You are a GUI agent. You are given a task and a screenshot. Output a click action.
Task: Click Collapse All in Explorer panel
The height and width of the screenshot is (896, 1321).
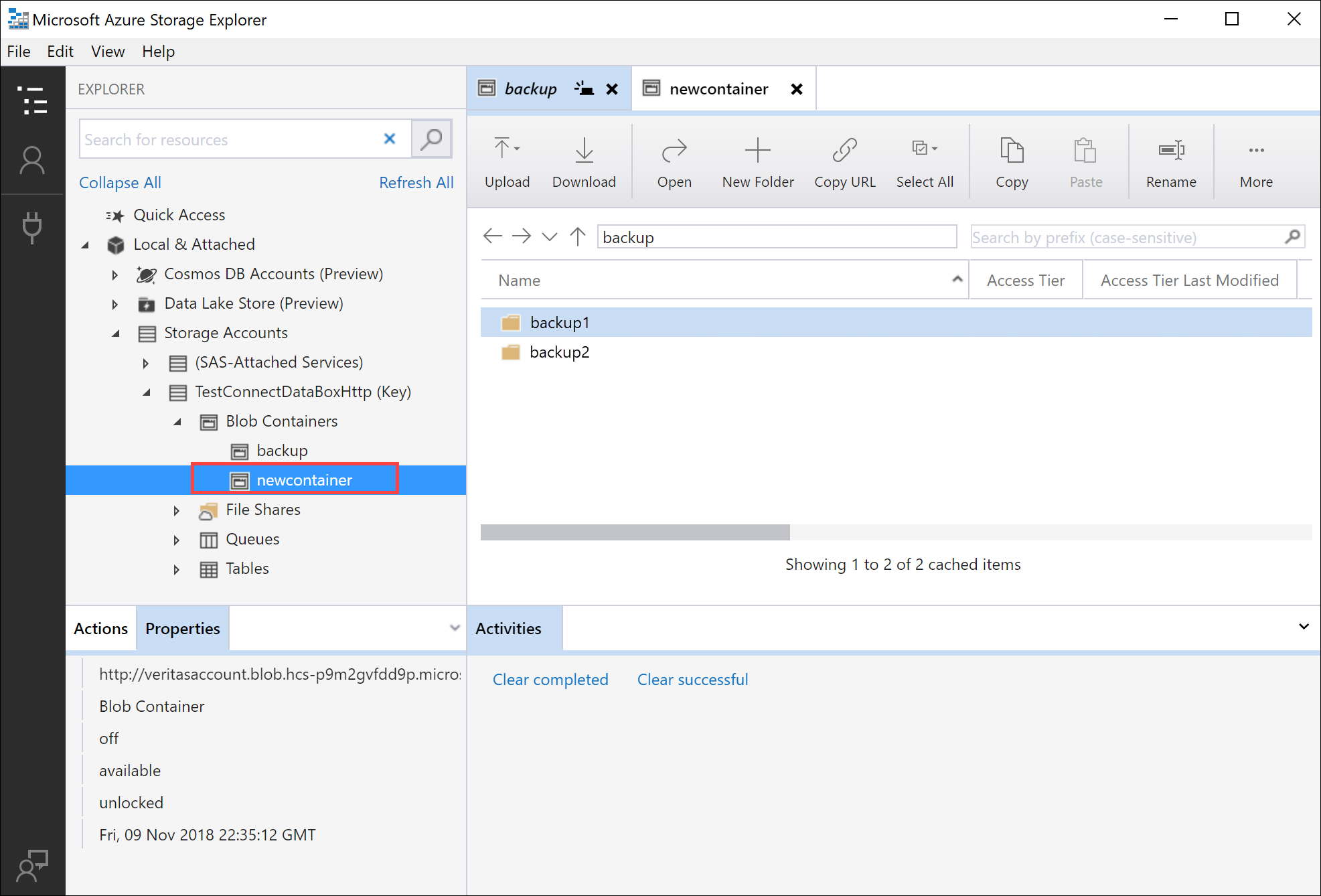click(120, 181)
